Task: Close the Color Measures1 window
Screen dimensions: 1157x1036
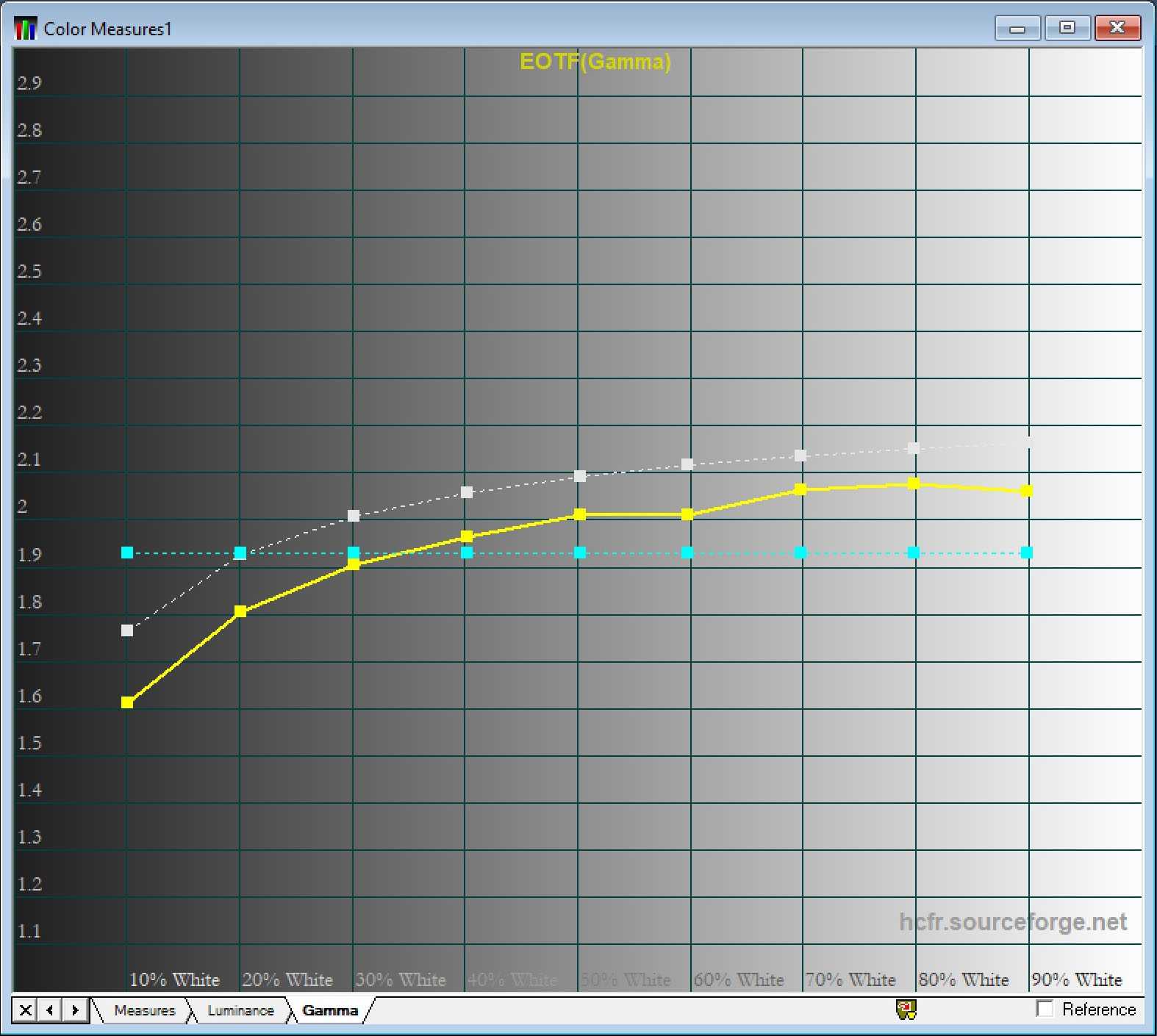Action: (1117, 28)
